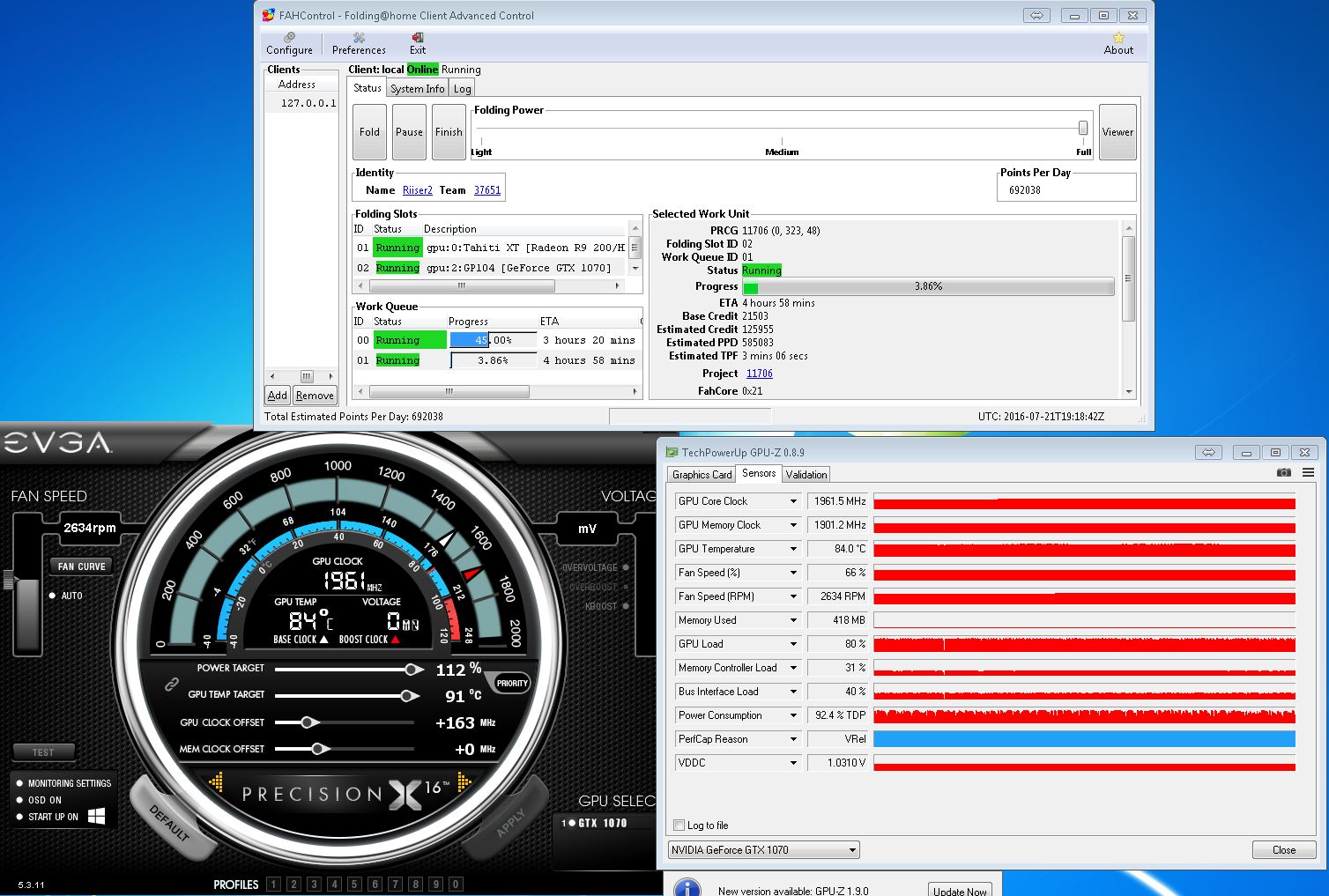Click team 37651 link
1329x896 pixels.
point(487,189)
